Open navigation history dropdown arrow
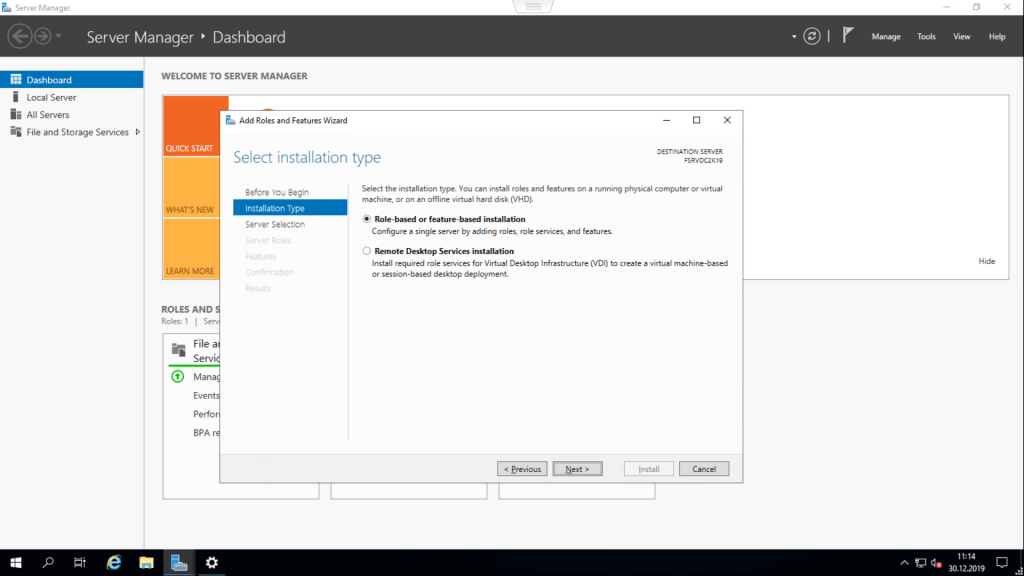The width and height of the screenshot is (1024, 576). pyautogui.click(x=59, y=37)
